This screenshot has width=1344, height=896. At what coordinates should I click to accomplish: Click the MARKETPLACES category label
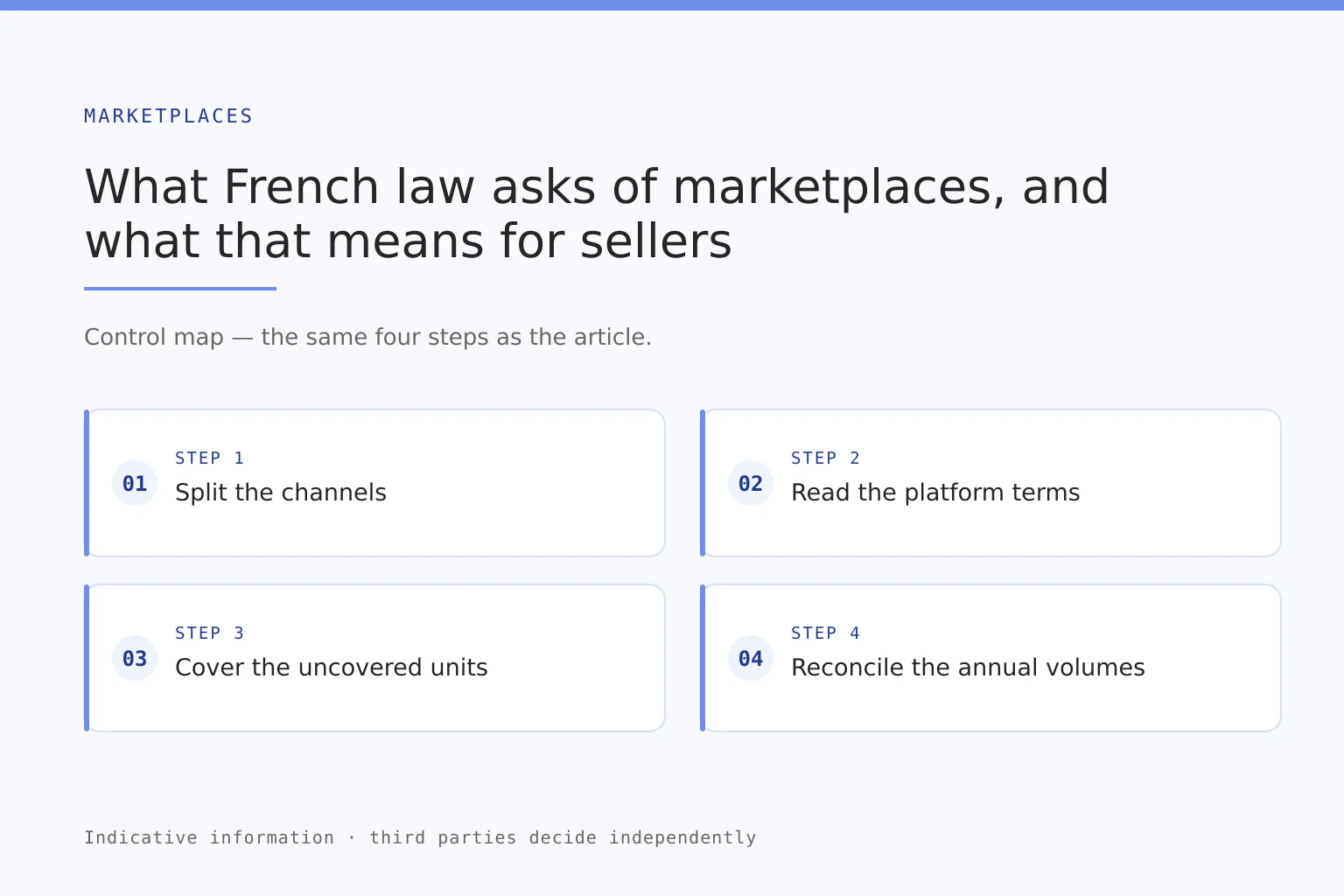168,116
